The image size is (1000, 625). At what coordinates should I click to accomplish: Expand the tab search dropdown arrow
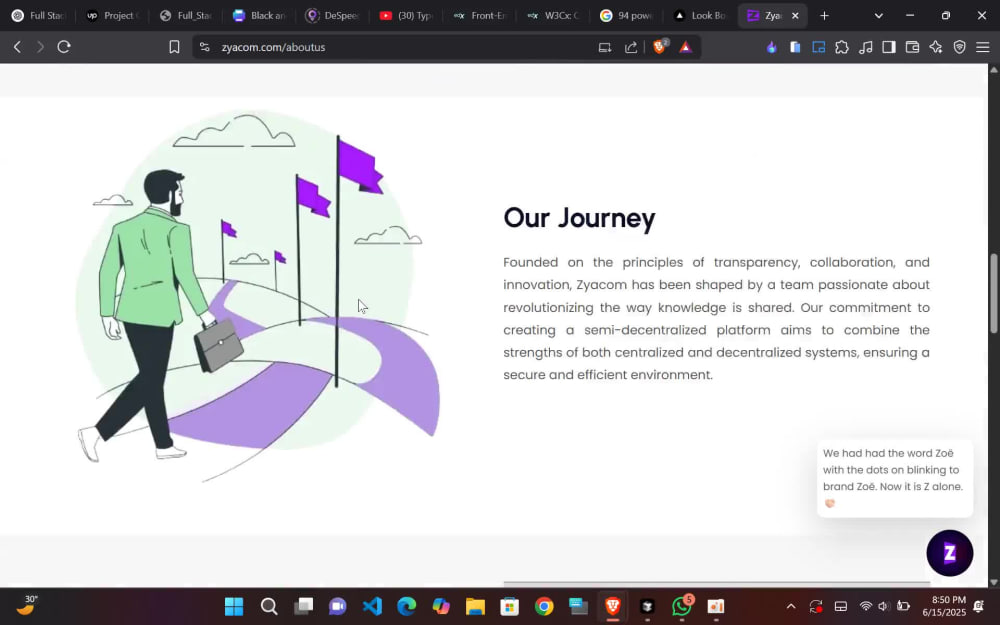[x=878, y=16]
